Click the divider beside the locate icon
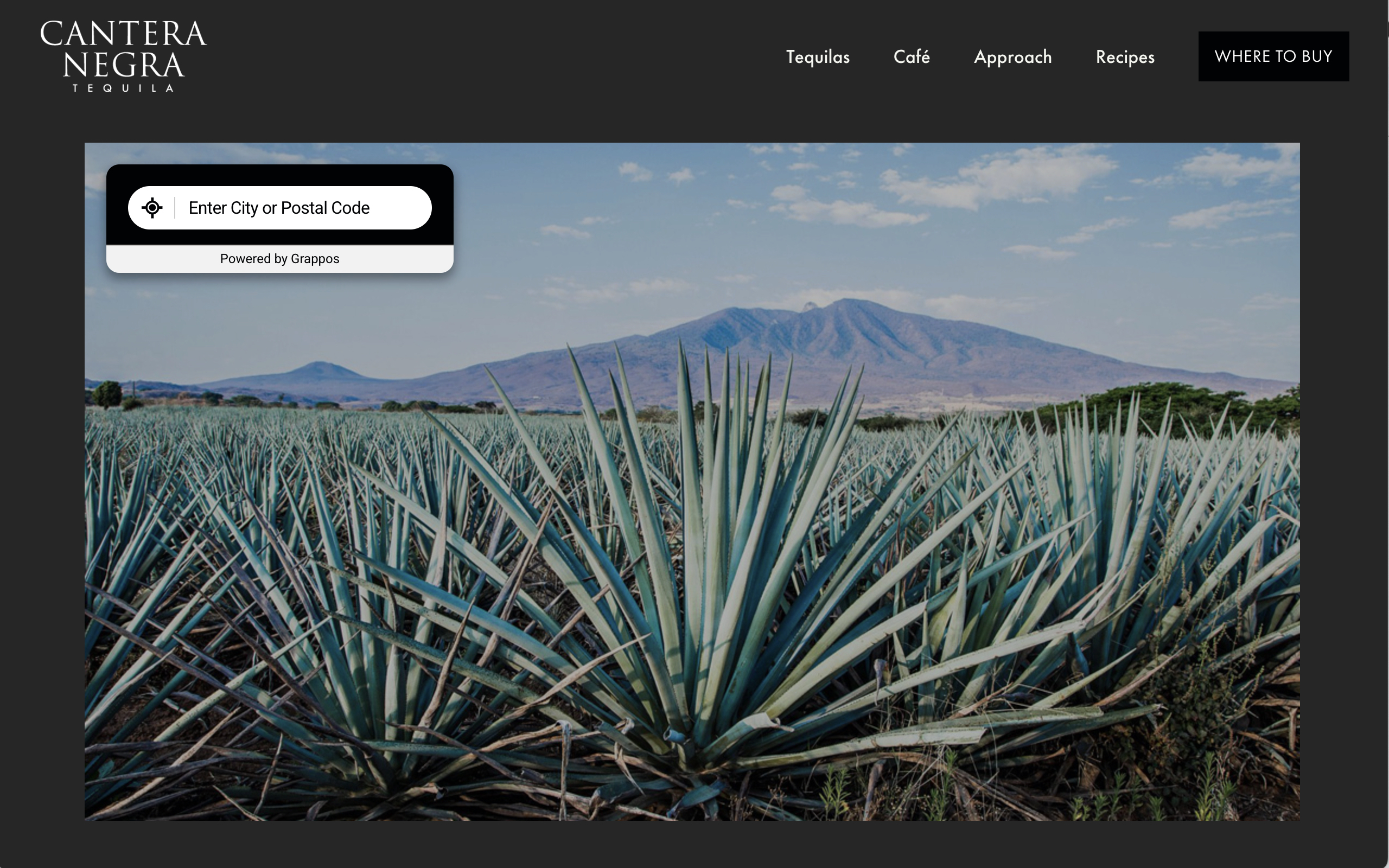 (x=175, y=208)
